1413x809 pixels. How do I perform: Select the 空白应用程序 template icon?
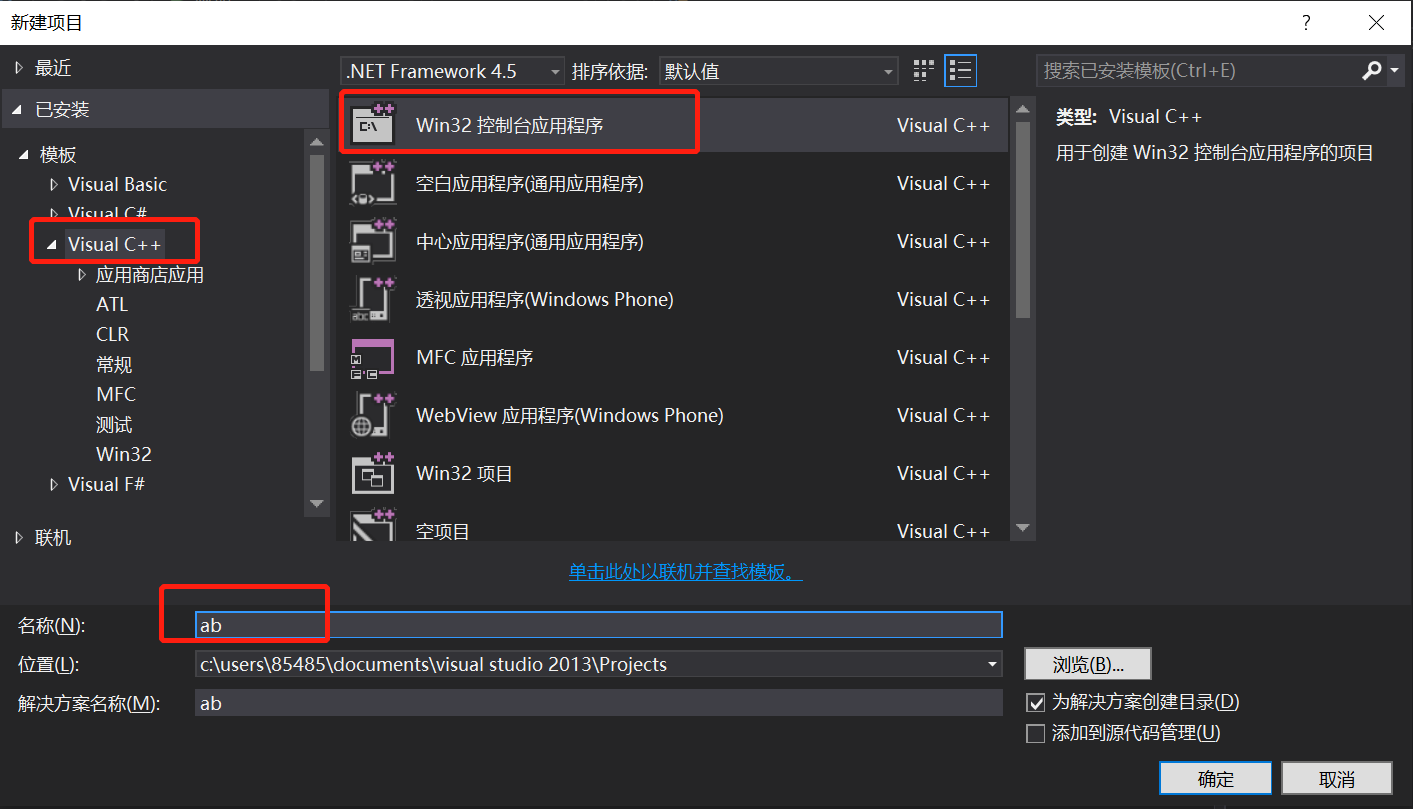[x=373, y=183]
